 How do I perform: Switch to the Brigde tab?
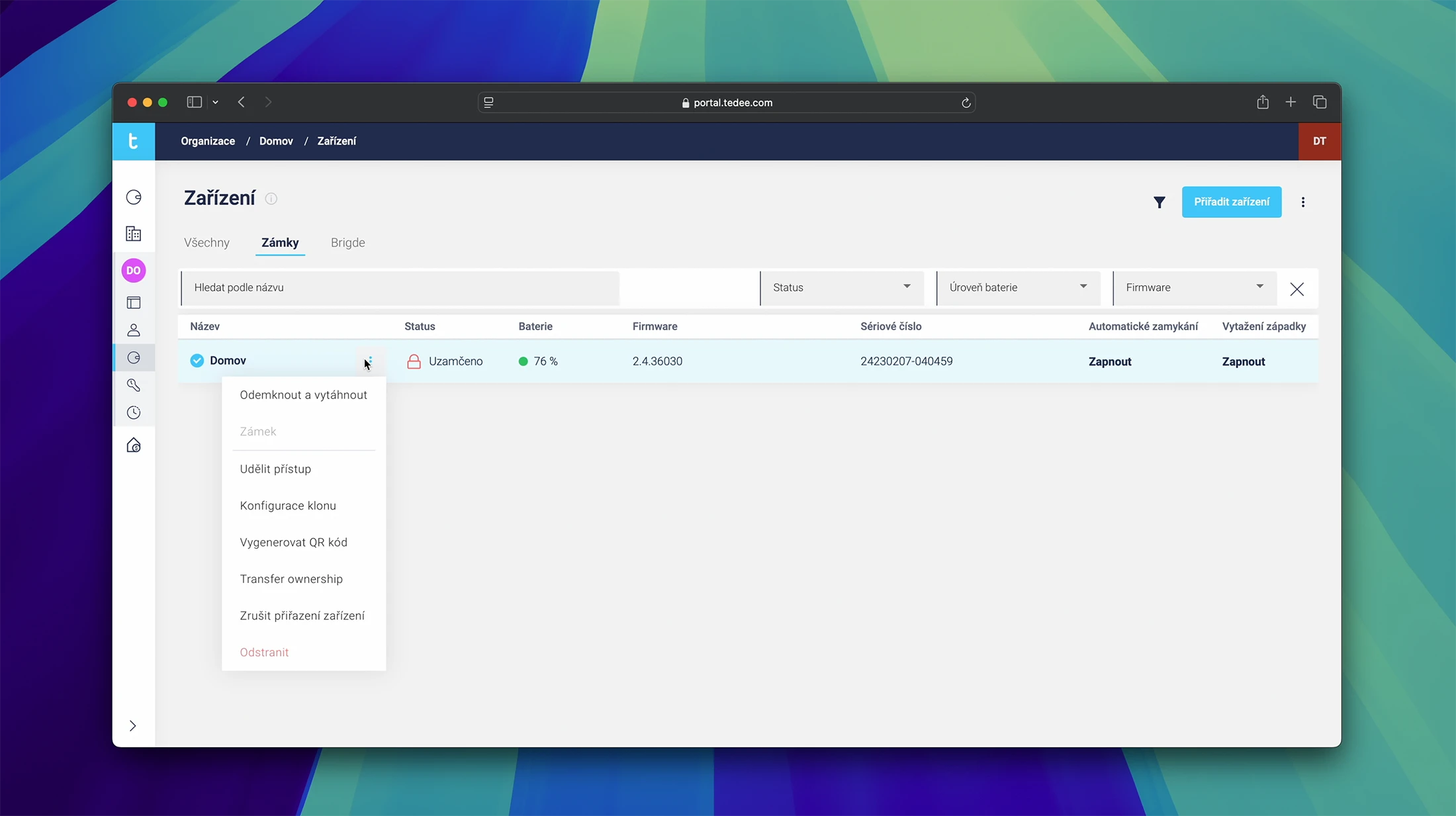click(x=347, y=243)
